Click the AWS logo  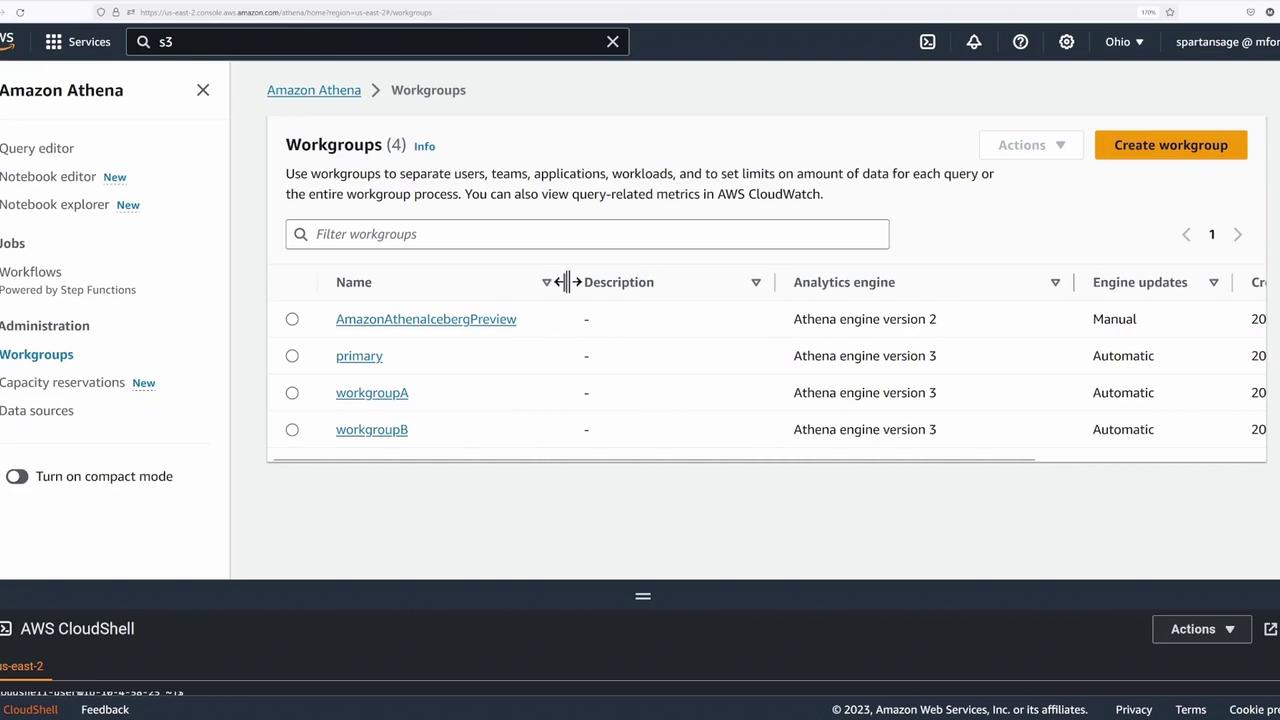pyautogui.click(x=7, y=41)
